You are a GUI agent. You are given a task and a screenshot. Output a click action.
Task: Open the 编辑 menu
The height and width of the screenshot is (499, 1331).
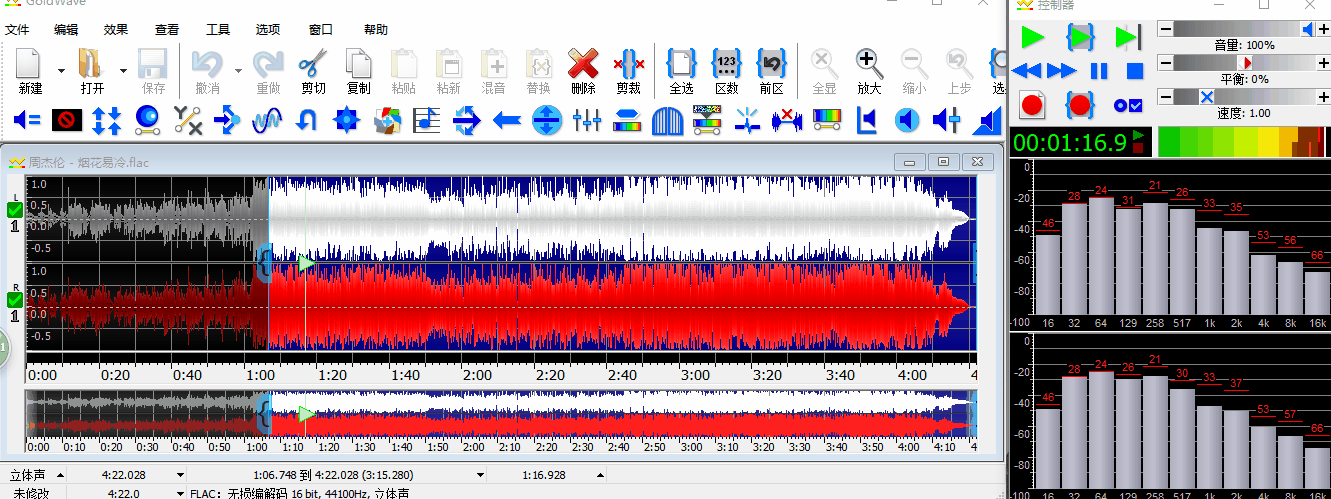point(67,30)
